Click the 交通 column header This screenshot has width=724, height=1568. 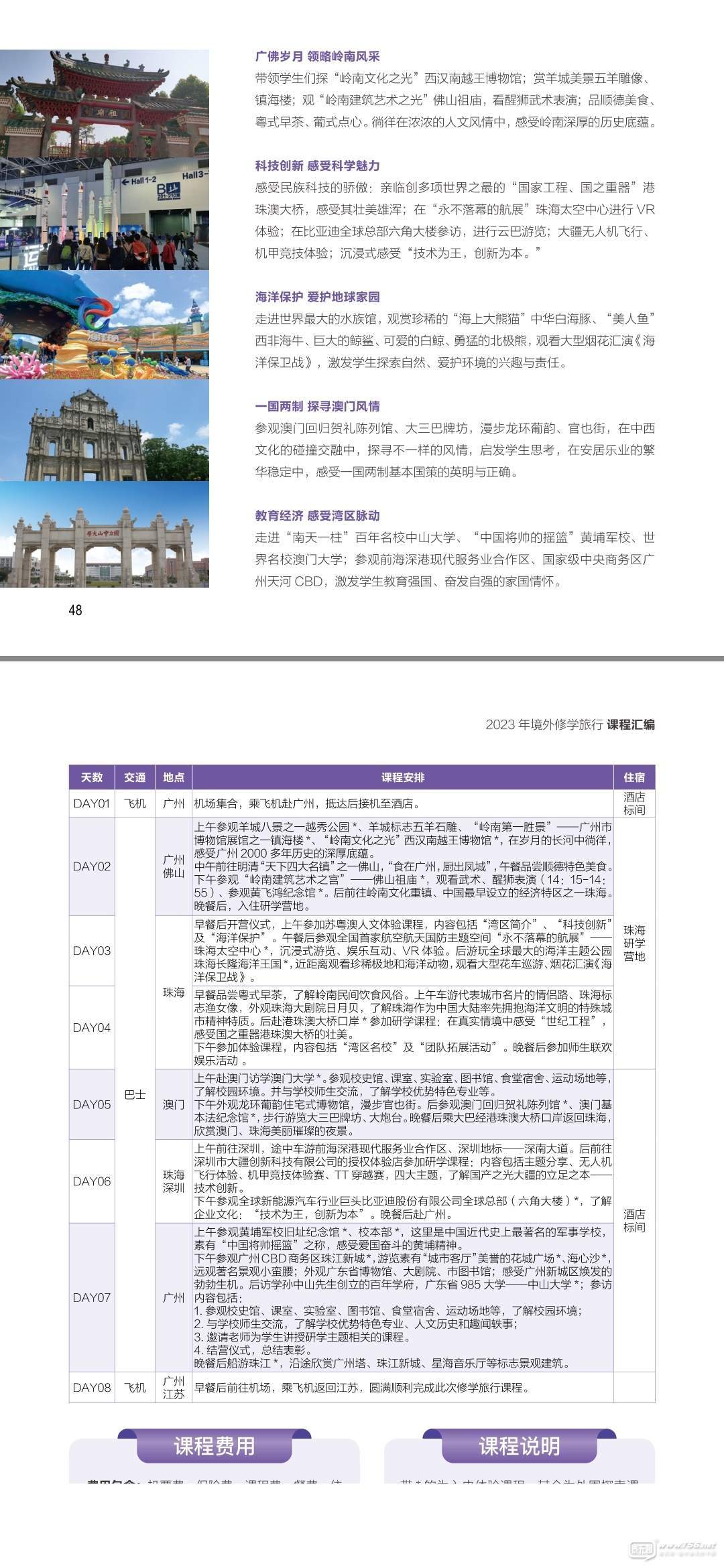click(x=135, y=777)
